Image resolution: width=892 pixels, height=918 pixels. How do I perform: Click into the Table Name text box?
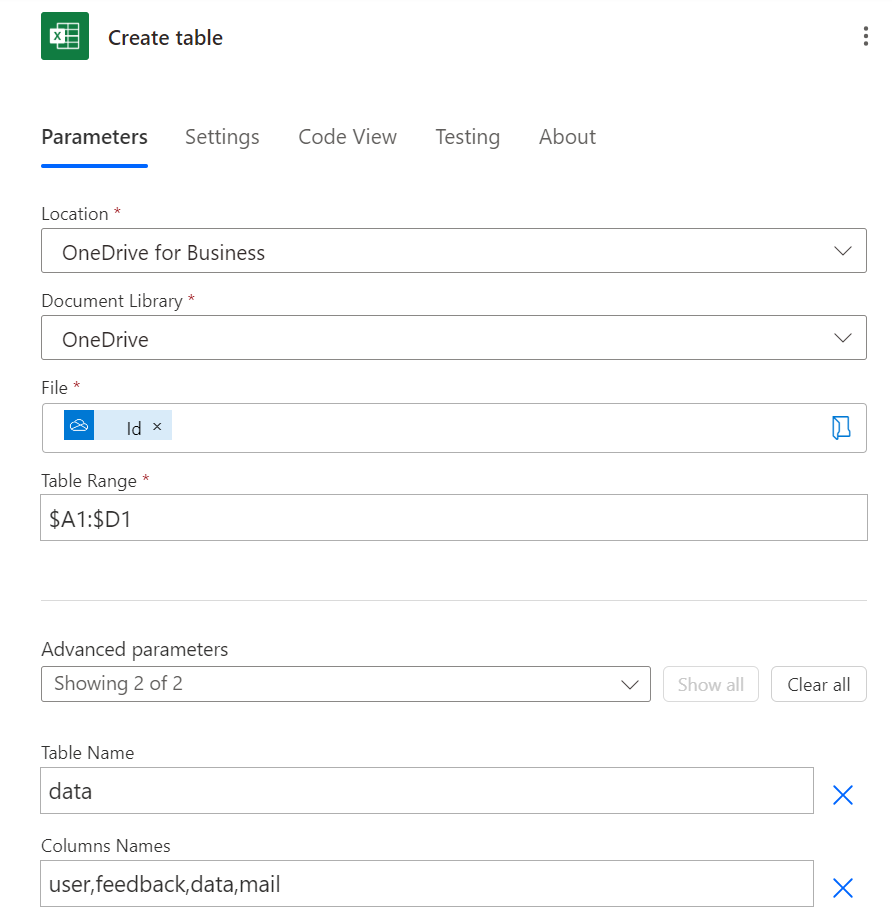click(427, 791)
